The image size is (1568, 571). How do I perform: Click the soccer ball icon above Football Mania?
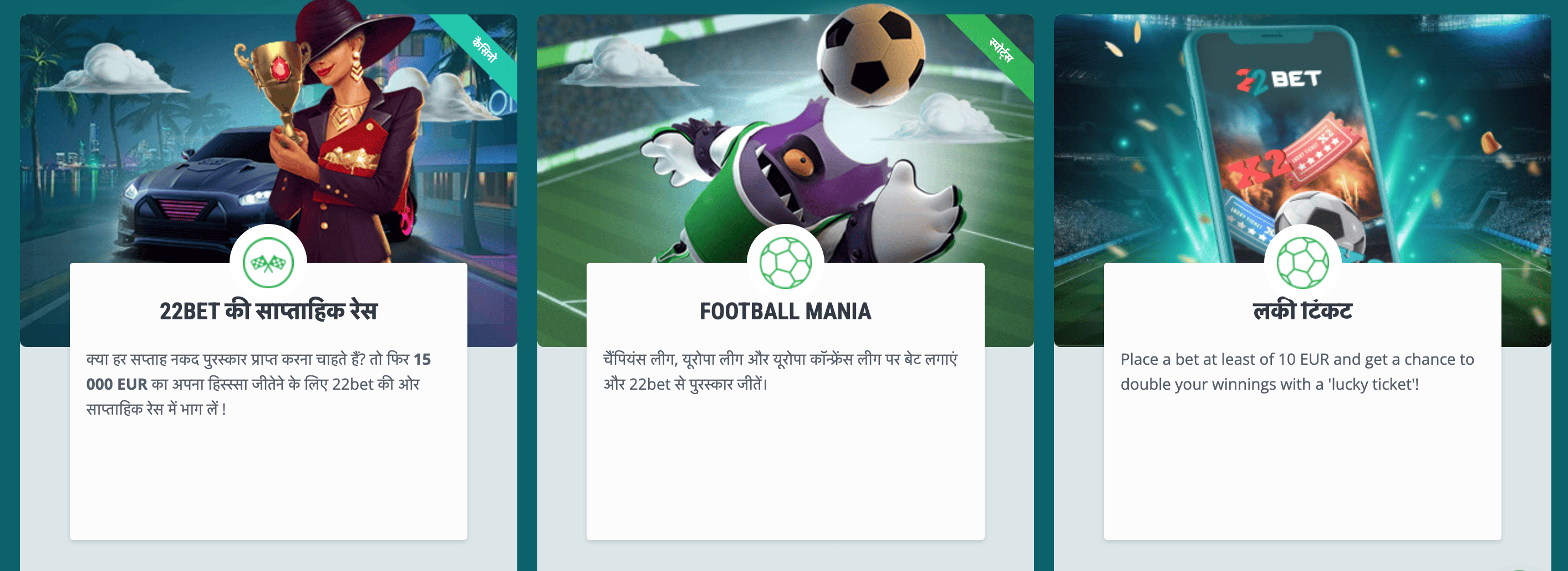coord(785,263)
